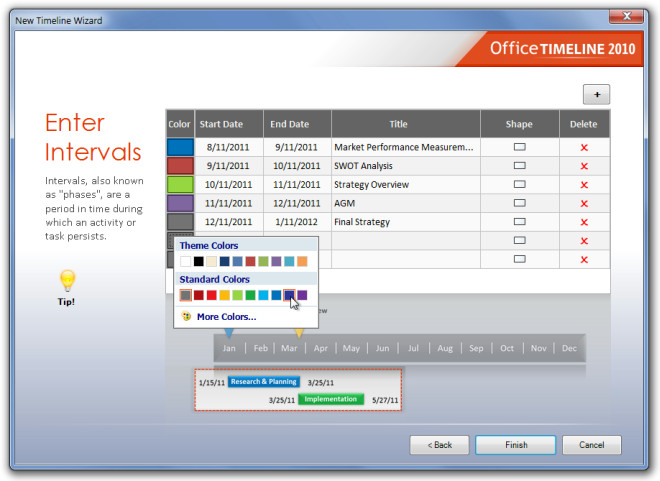Change shape for Final Strategy interval
Image resolution: width=660 pixels, height=481 pixels.
(519, 222)
